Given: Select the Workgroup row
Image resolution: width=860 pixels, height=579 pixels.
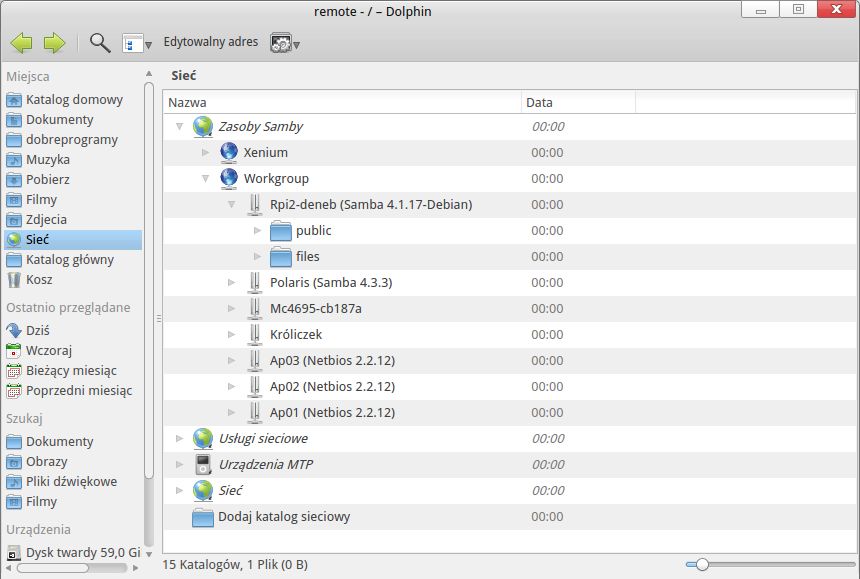Looking at the screenshot, I should coord(509,179).
